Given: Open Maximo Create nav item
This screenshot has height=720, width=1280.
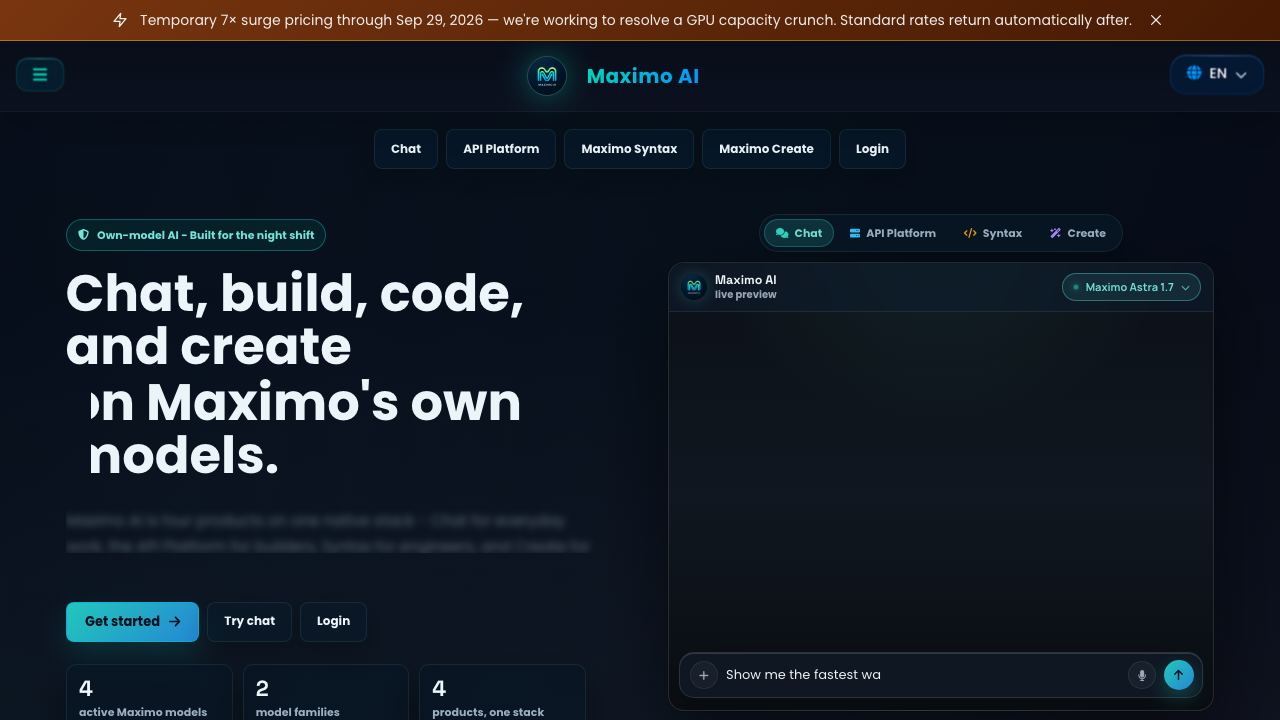Looking at the screenshot, I should tap(766, 149).
